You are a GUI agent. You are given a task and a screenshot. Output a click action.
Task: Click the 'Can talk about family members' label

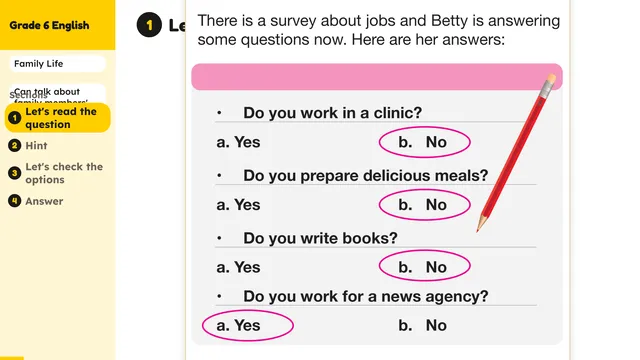57,93
